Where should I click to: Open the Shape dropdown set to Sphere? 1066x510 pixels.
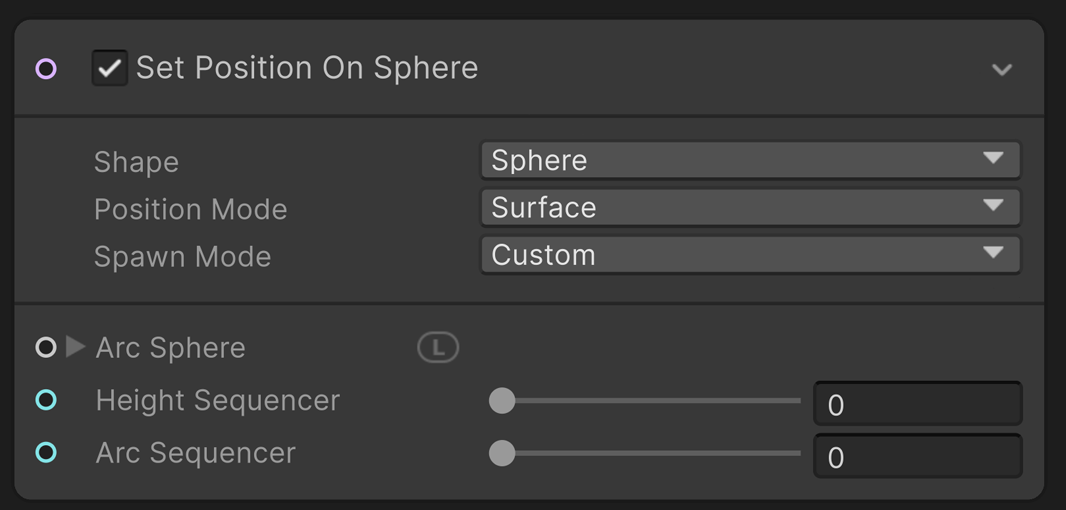[750, 160]
